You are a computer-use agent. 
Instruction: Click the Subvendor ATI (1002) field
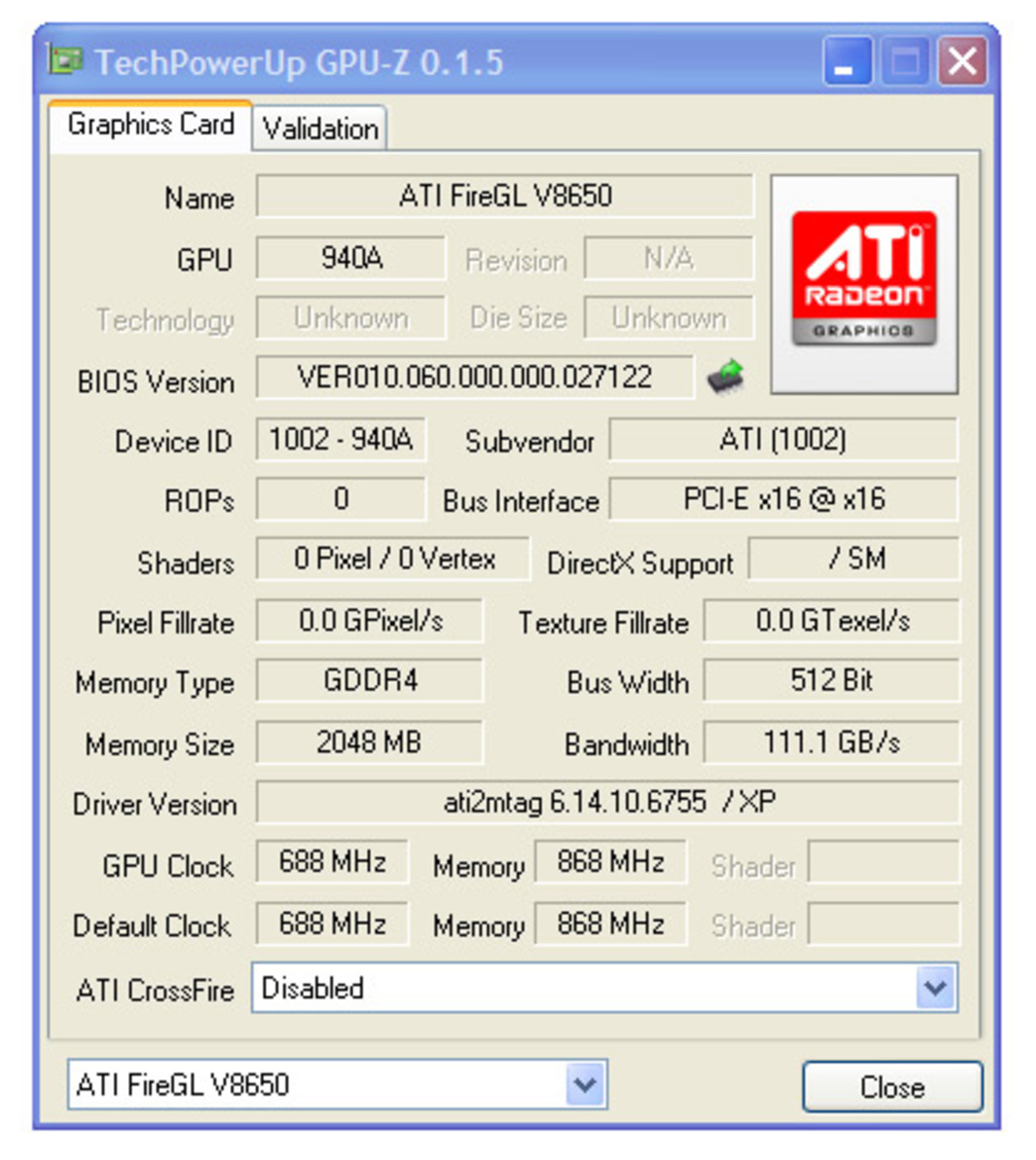(783, 440)
